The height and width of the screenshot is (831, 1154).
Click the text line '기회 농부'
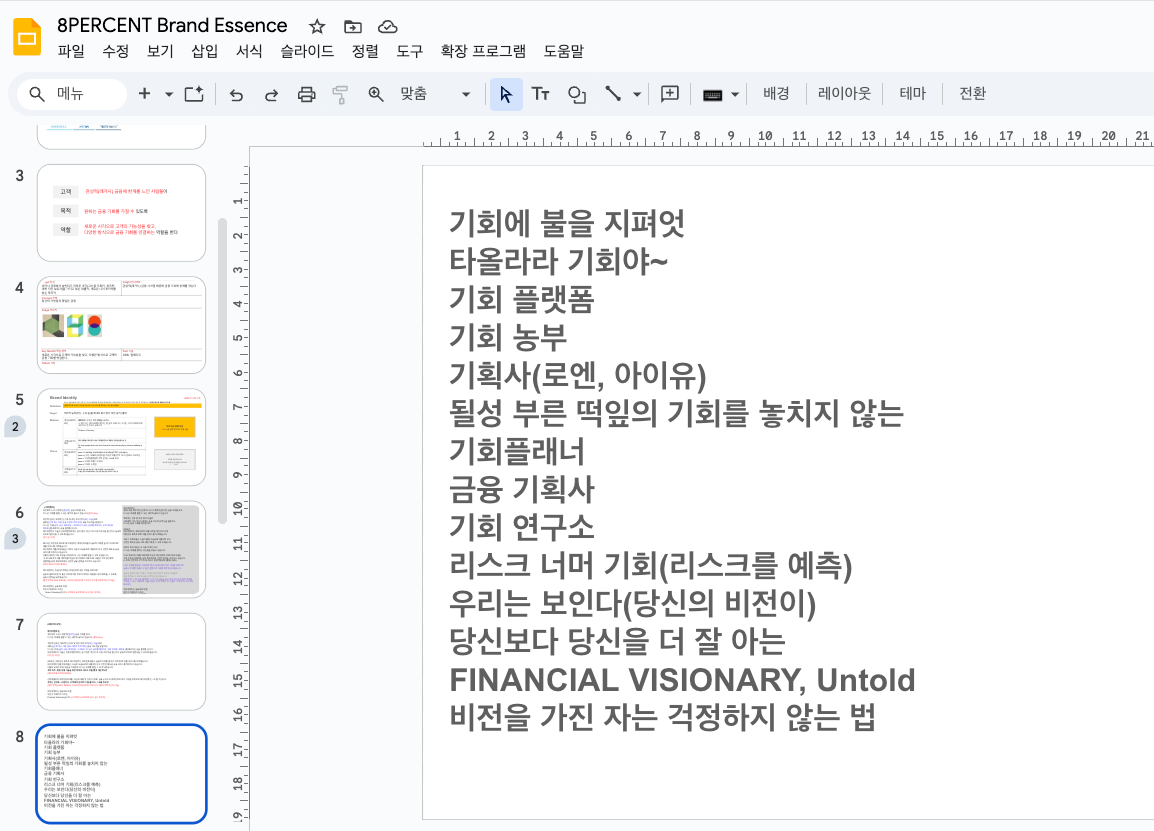point(508,337)
